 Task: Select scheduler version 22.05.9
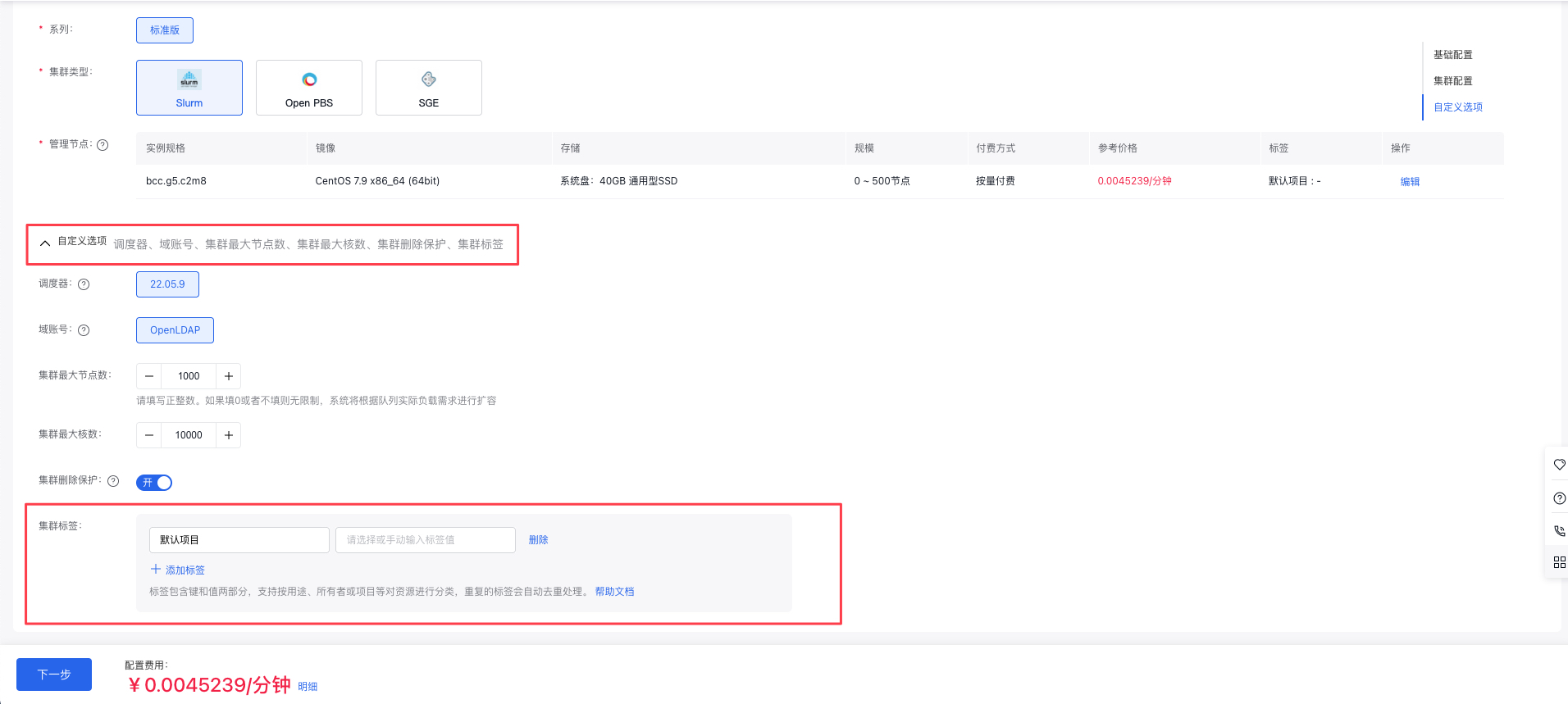(167, 284)
